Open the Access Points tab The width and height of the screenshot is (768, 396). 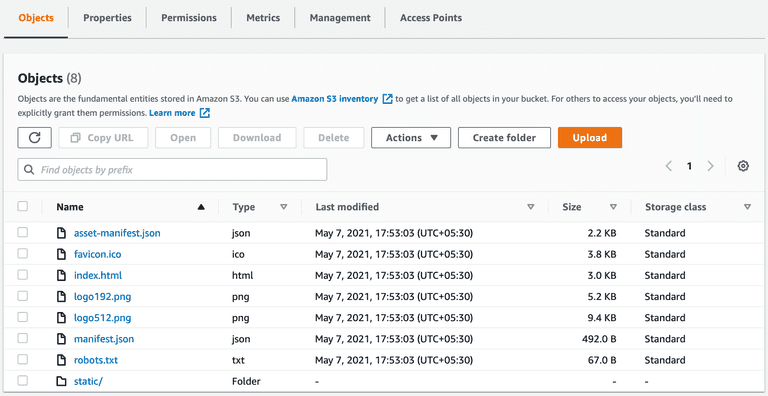click(431, 18)
